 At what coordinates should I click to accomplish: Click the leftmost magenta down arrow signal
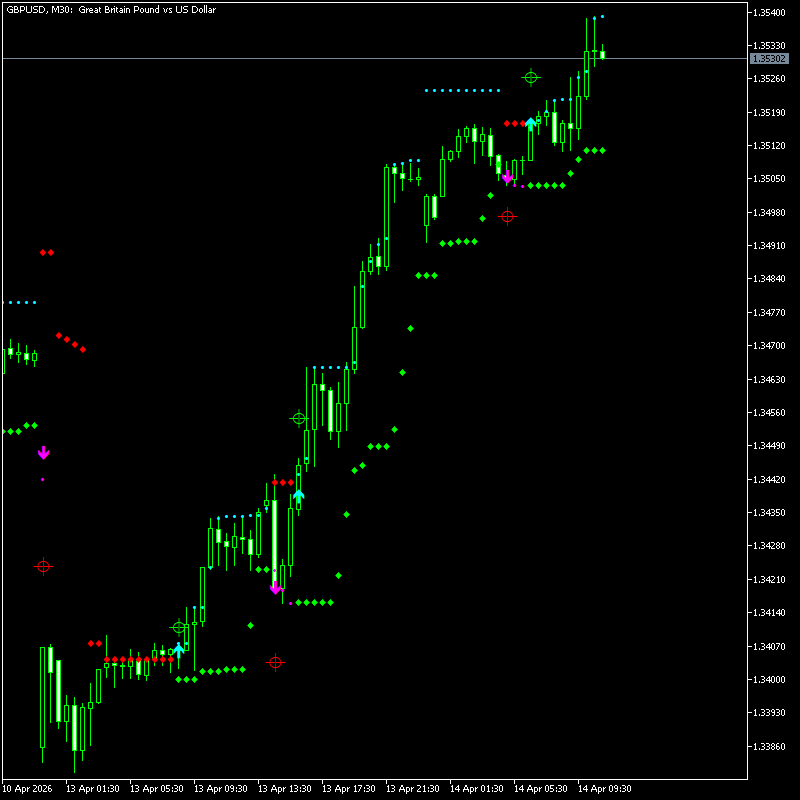coord(43,453)
